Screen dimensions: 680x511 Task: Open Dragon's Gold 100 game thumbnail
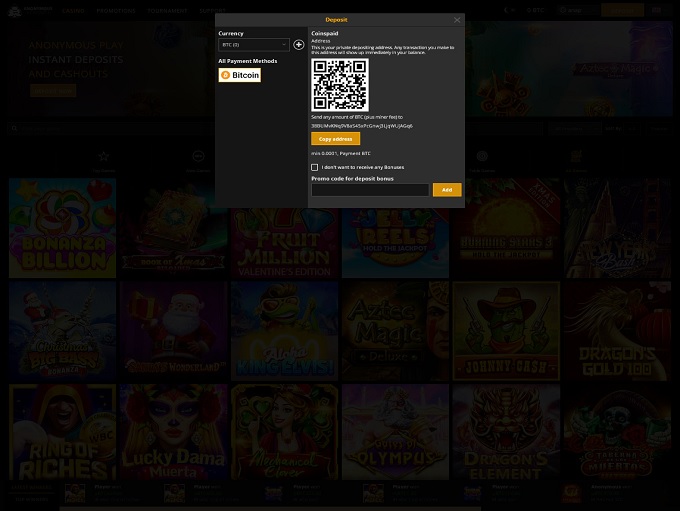click(618, 331)
